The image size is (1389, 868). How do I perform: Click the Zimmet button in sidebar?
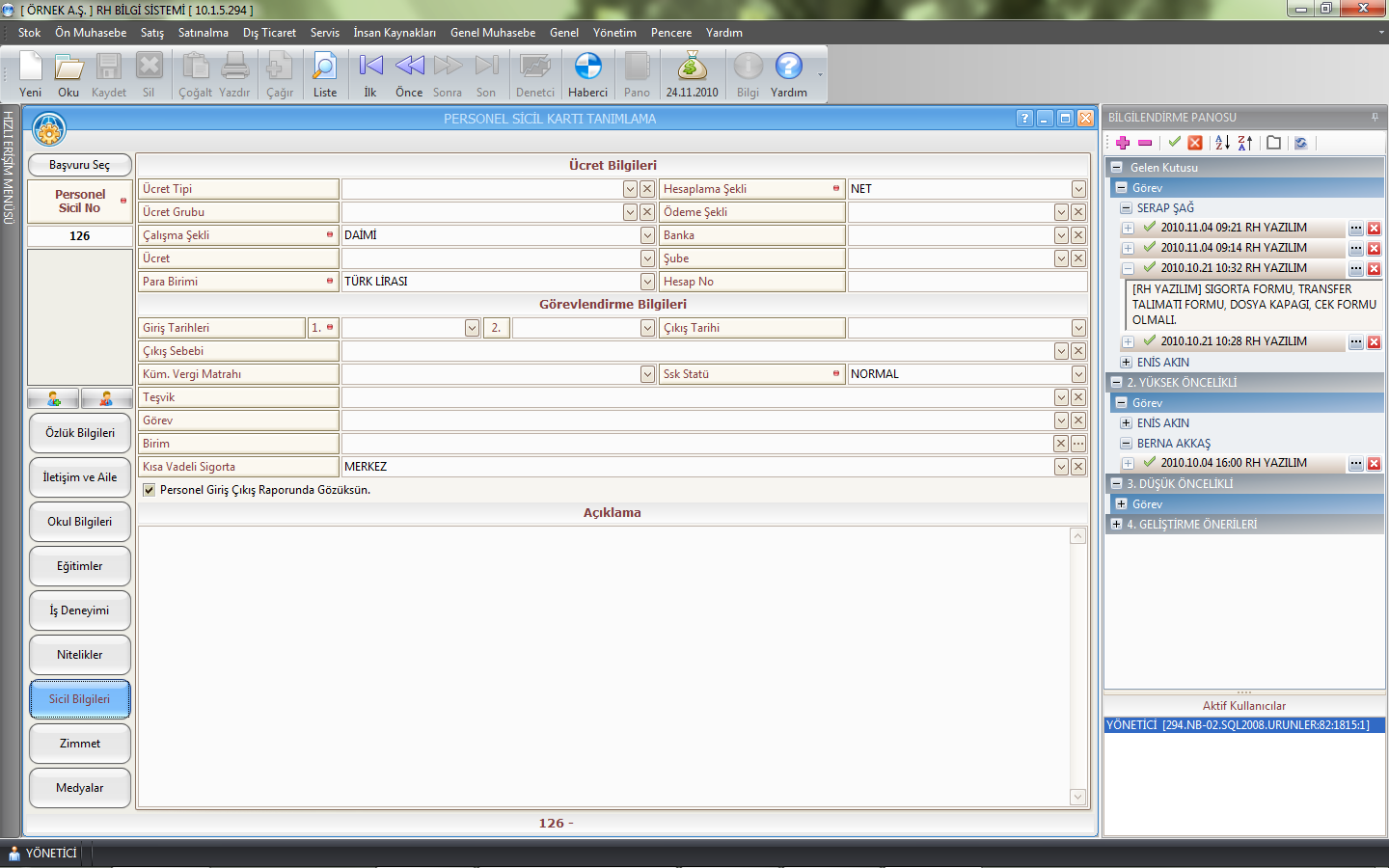click(80, 744)
